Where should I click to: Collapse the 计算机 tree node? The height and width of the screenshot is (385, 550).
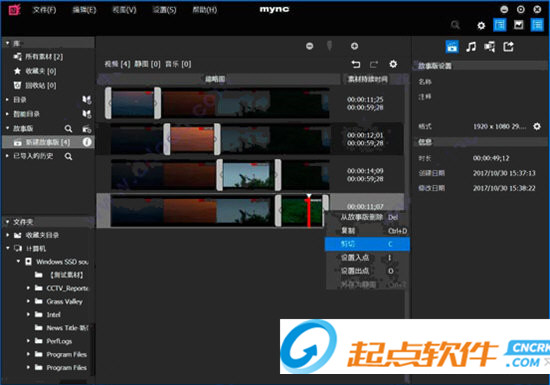coord(7,248)
